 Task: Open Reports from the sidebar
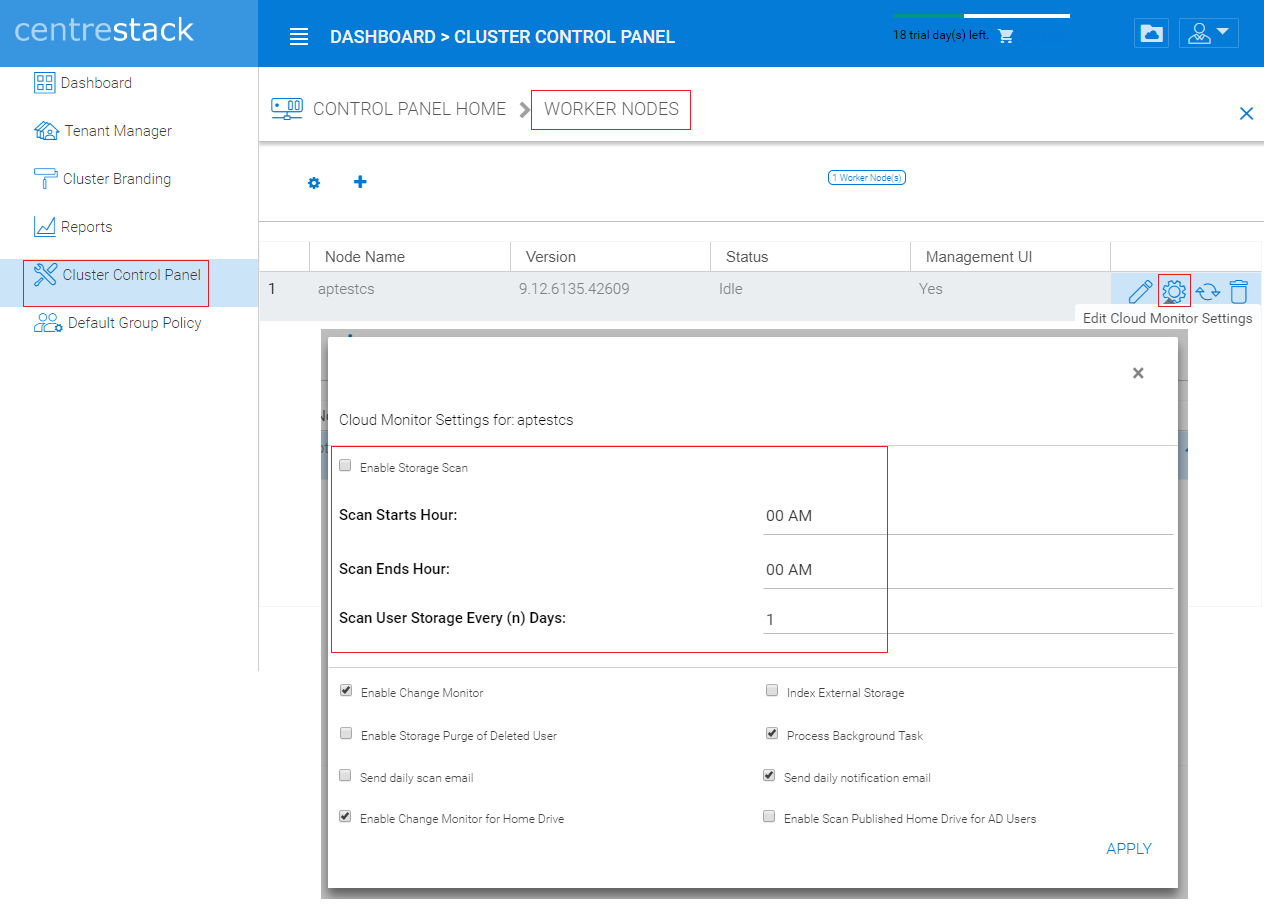[86, 227]
